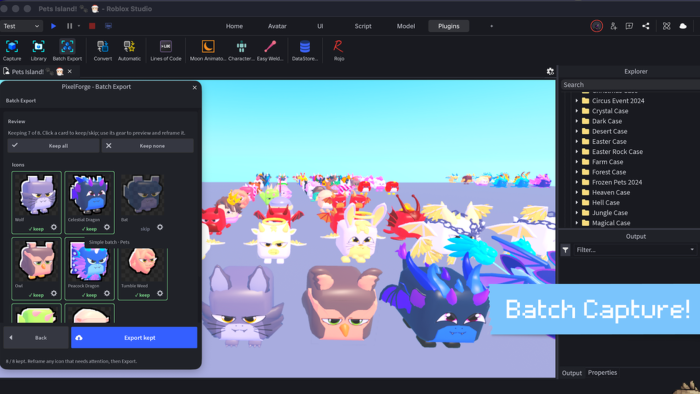Click the Keep none button
The image size is (700, 394).
tap(148, 146)
